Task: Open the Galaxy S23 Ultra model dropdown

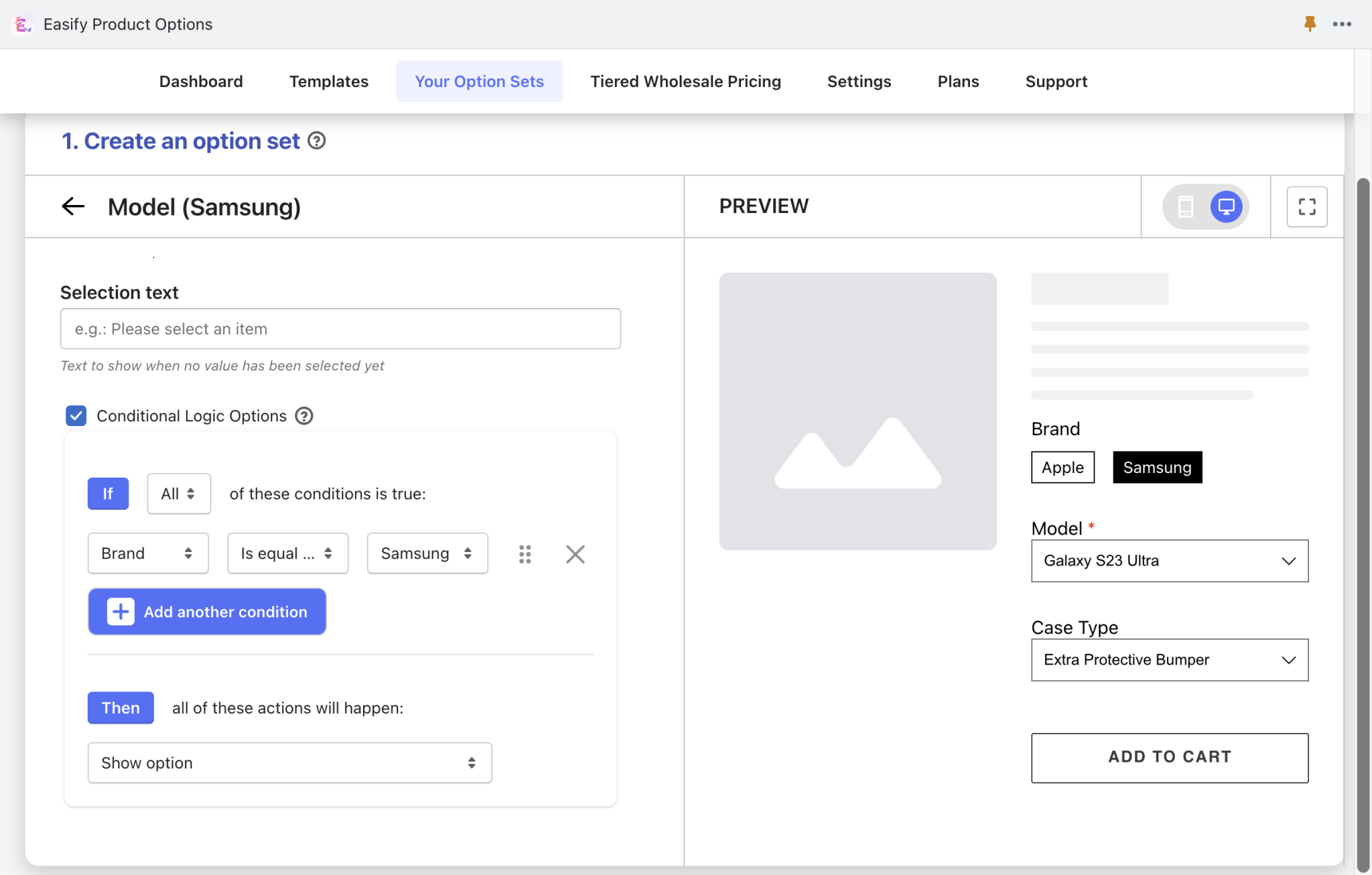Action: (x=1169, y=561)
